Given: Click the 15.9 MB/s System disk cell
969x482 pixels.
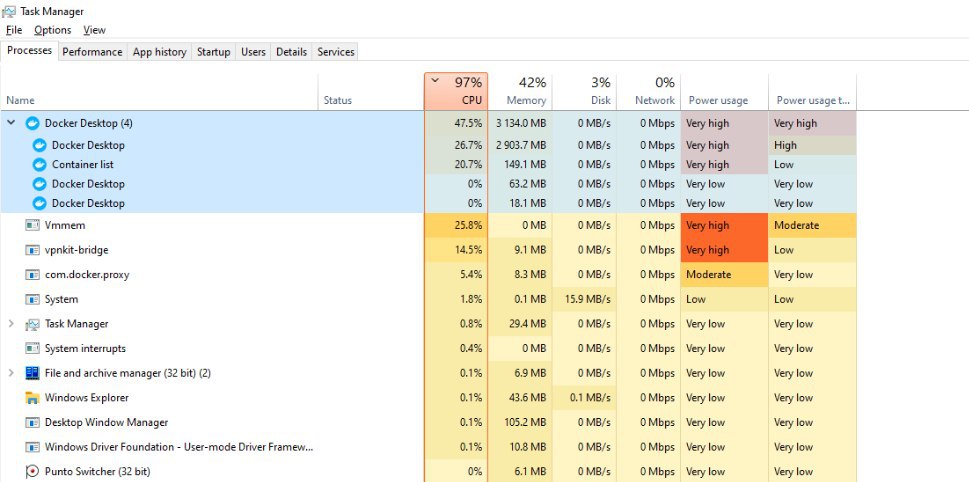Looking at the screenshot, I should point(585,300).
